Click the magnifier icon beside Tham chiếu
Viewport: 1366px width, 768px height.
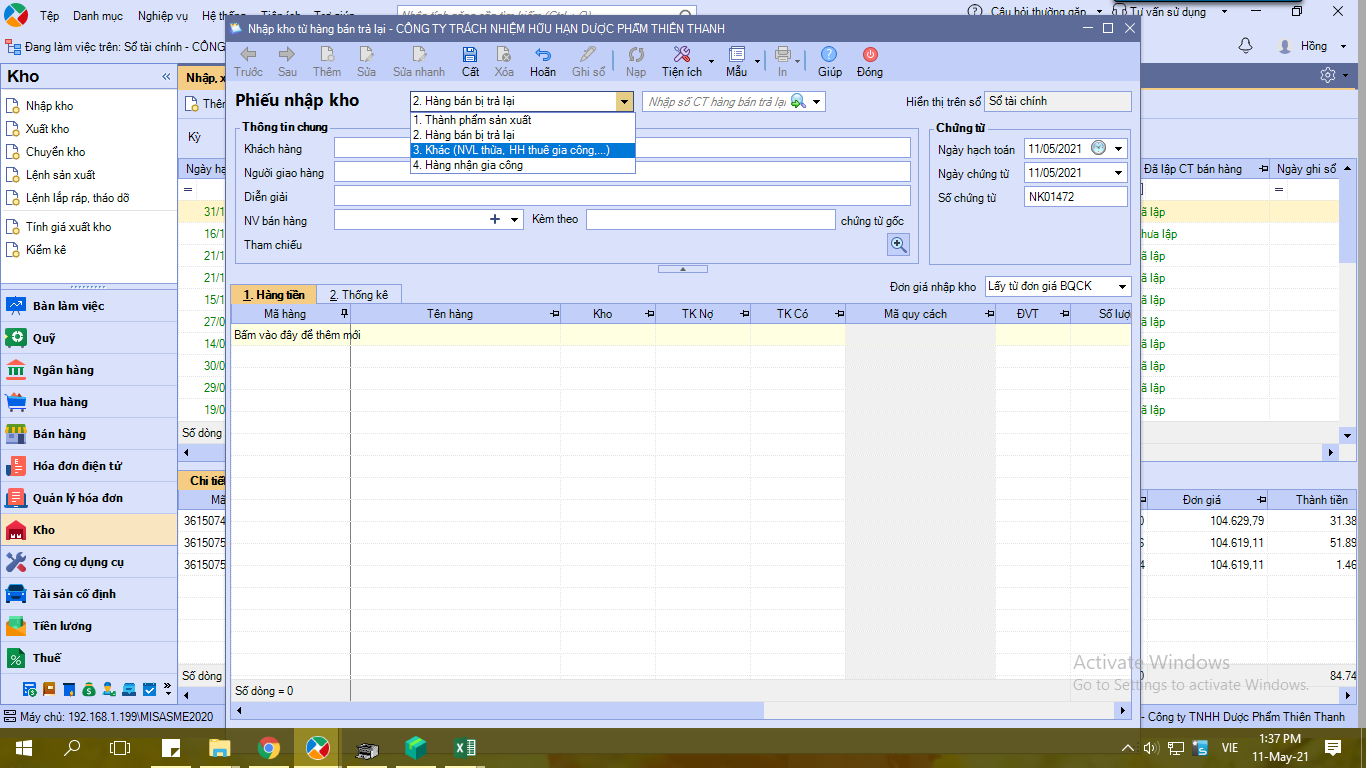click(898, 244)
